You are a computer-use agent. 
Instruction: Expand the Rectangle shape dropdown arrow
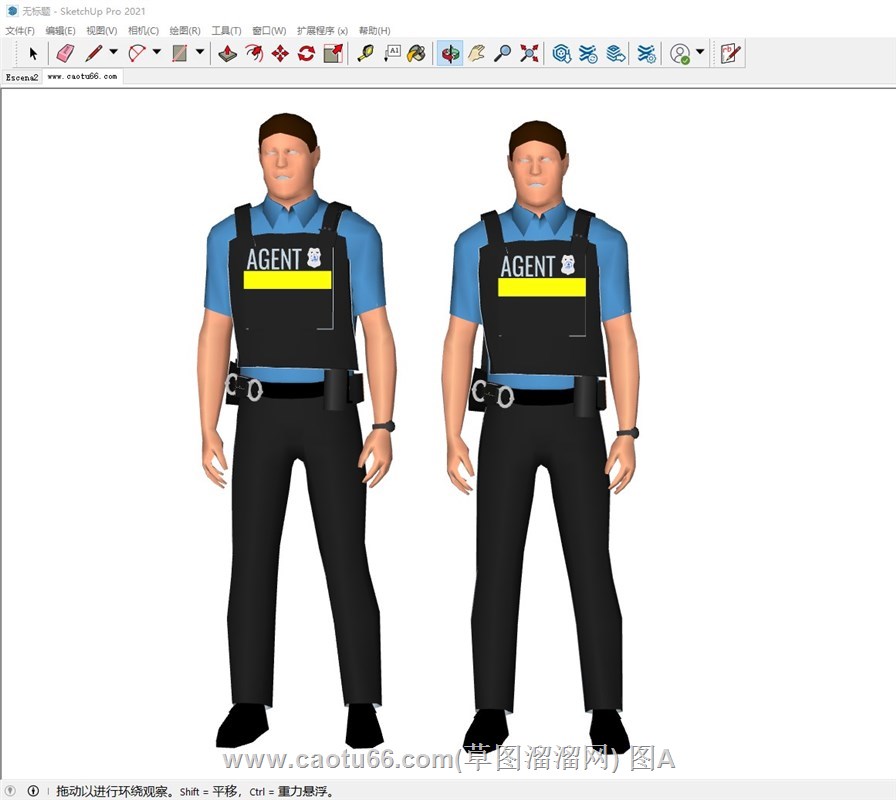200,53
